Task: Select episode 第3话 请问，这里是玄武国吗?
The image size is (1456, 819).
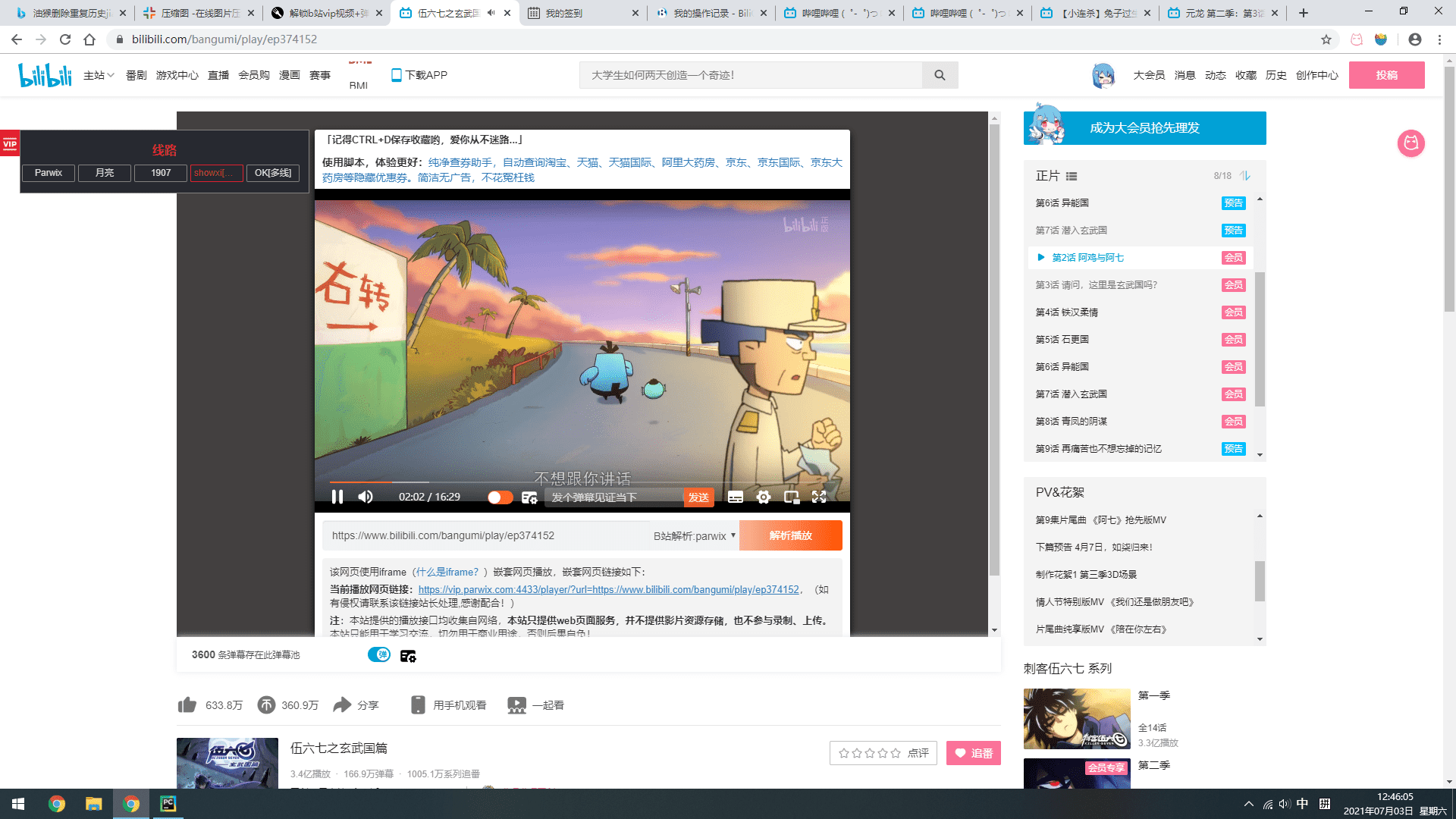Action: point(1140,285)
